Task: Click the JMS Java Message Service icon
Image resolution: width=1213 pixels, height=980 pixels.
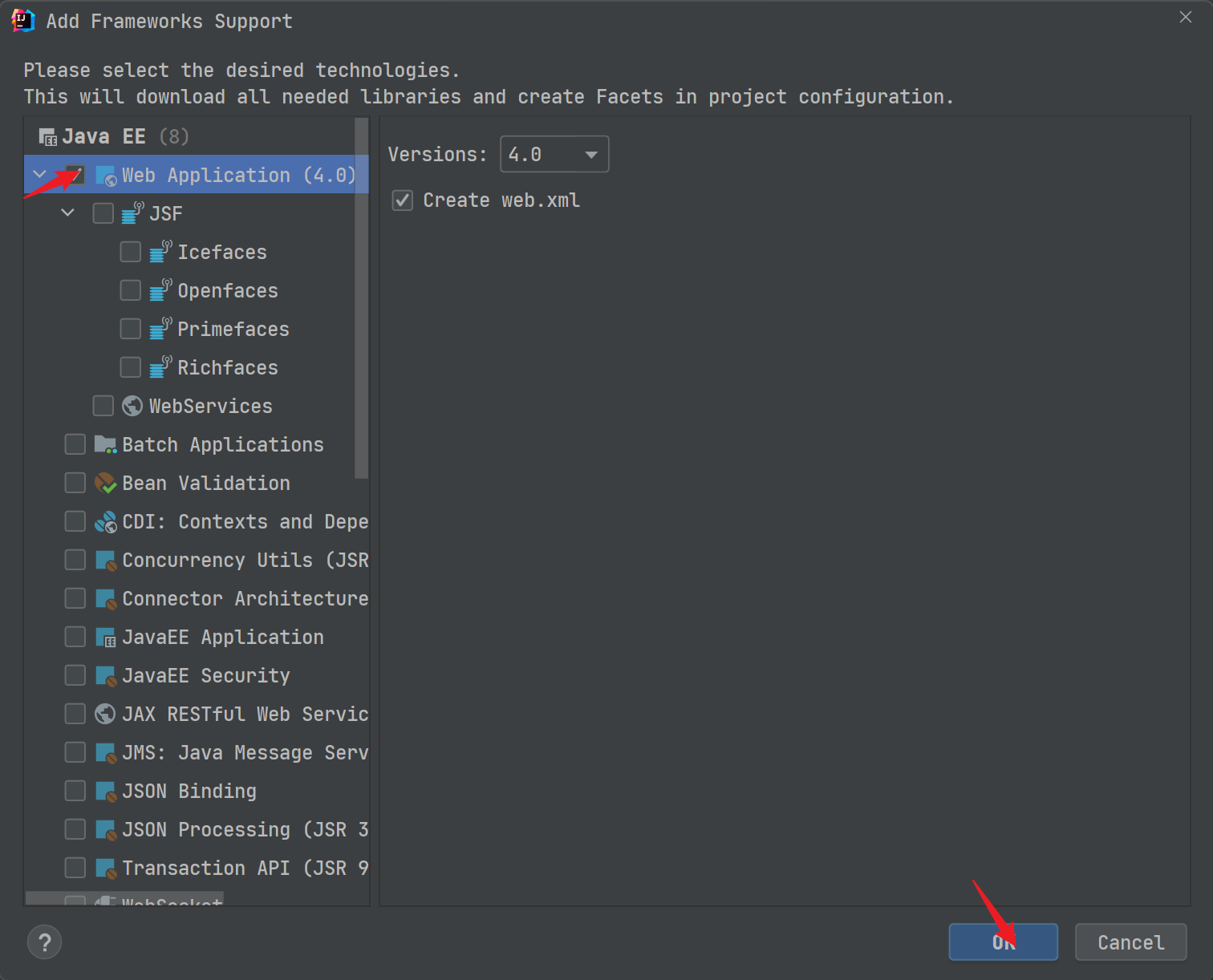Action: [106, 752]
